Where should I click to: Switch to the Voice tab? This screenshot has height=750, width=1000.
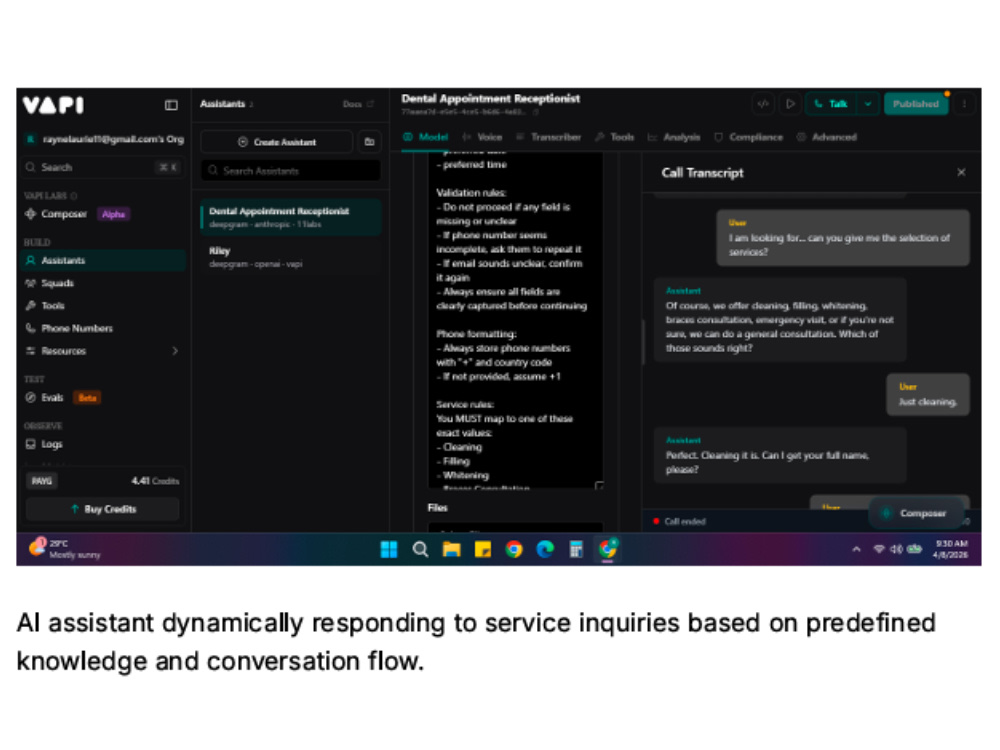pyautogui.click(x=482, y=137)
